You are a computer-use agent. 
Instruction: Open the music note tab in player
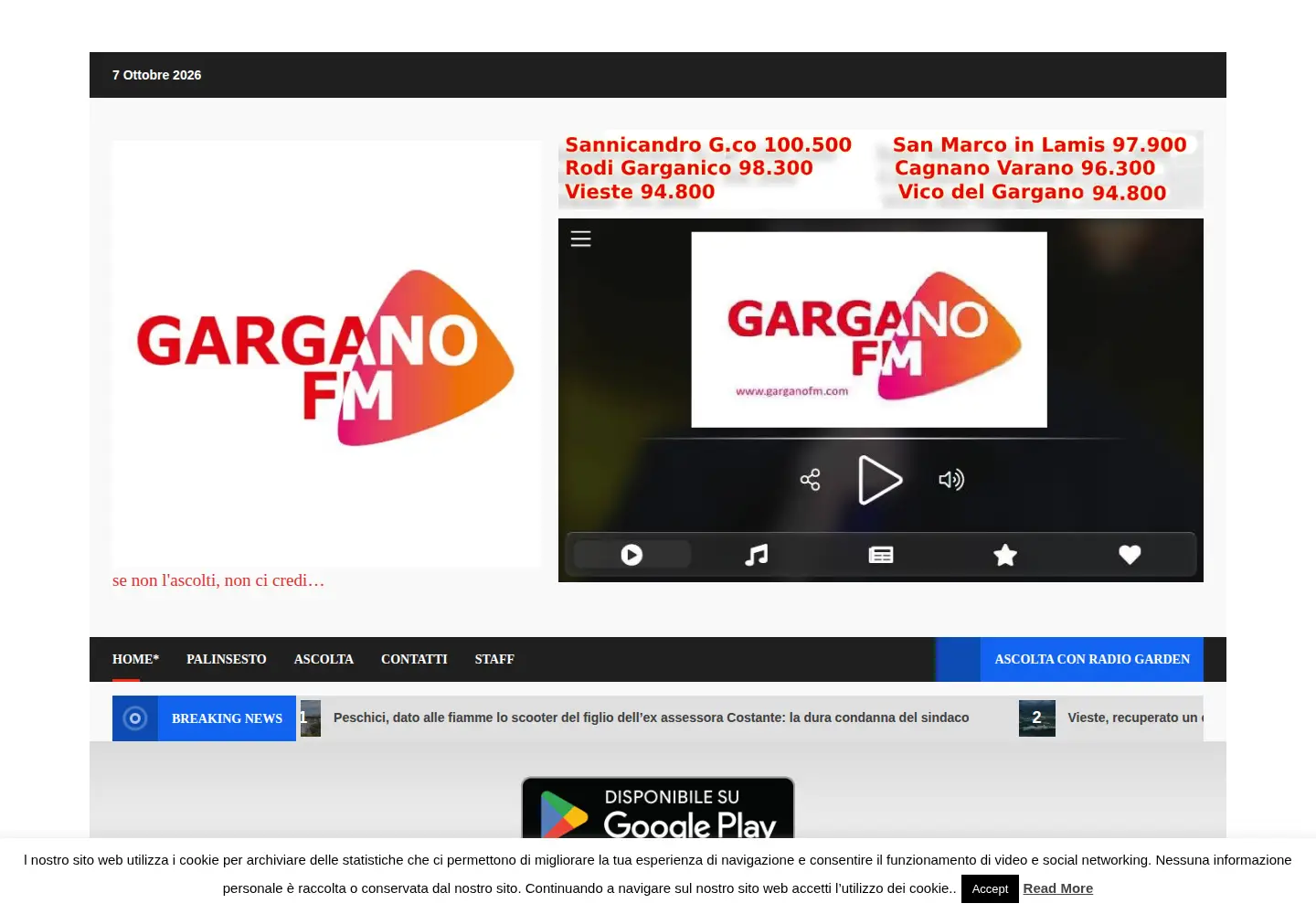(756, 555)
